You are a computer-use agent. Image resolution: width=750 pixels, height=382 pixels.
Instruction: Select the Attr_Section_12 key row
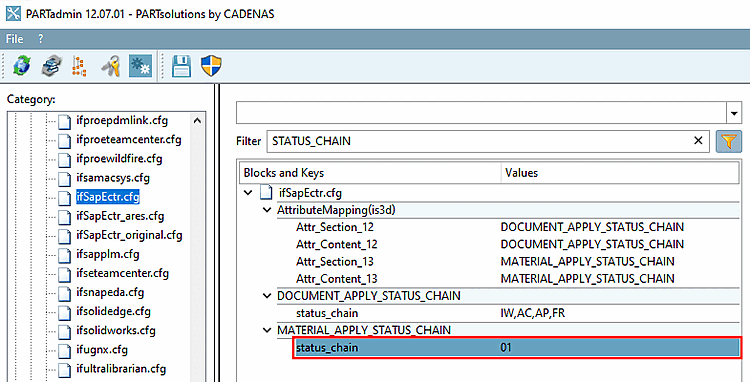pyautogui.click(x=488, y=227)
